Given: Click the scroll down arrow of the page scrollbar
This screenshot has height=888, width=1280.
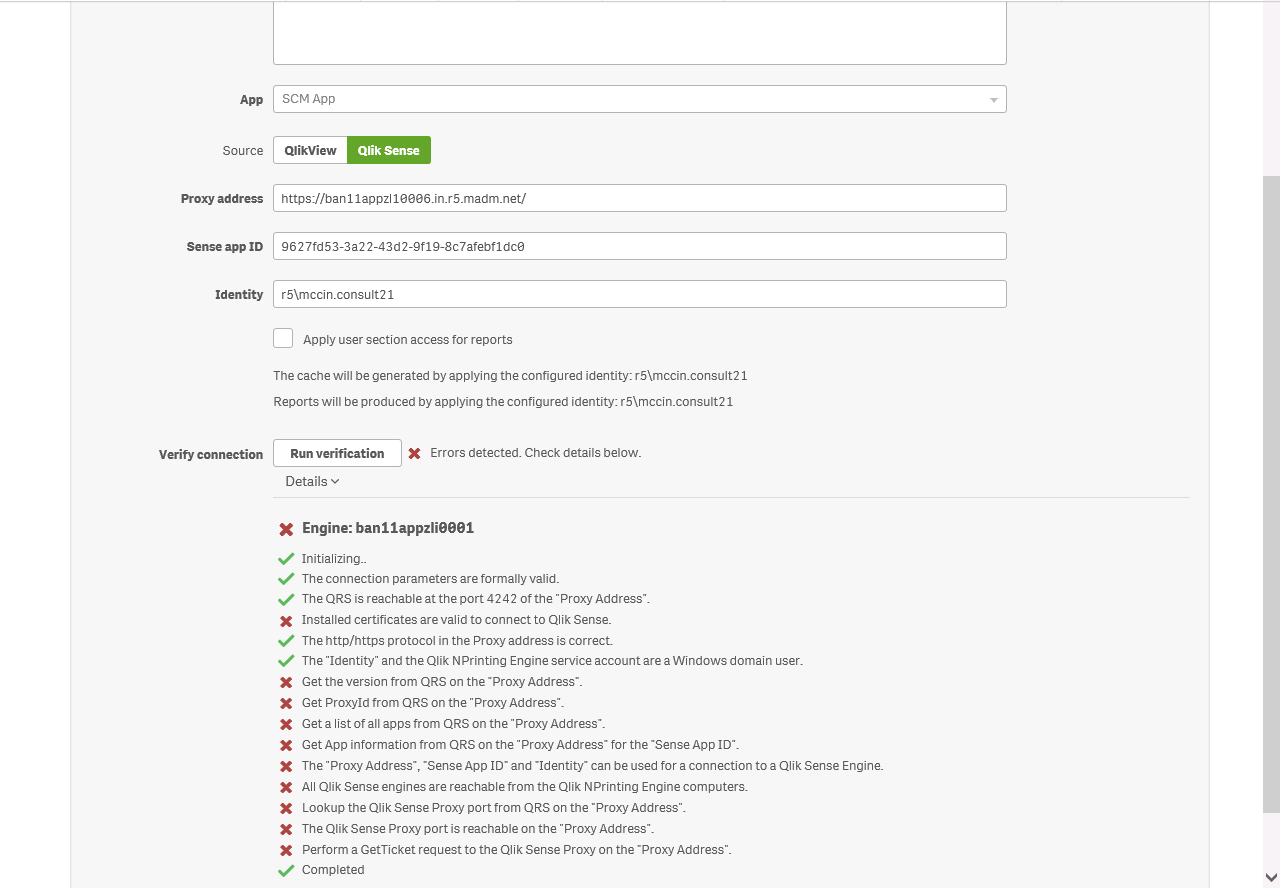Looking at the screenshot, I should tap(1270, 877).
